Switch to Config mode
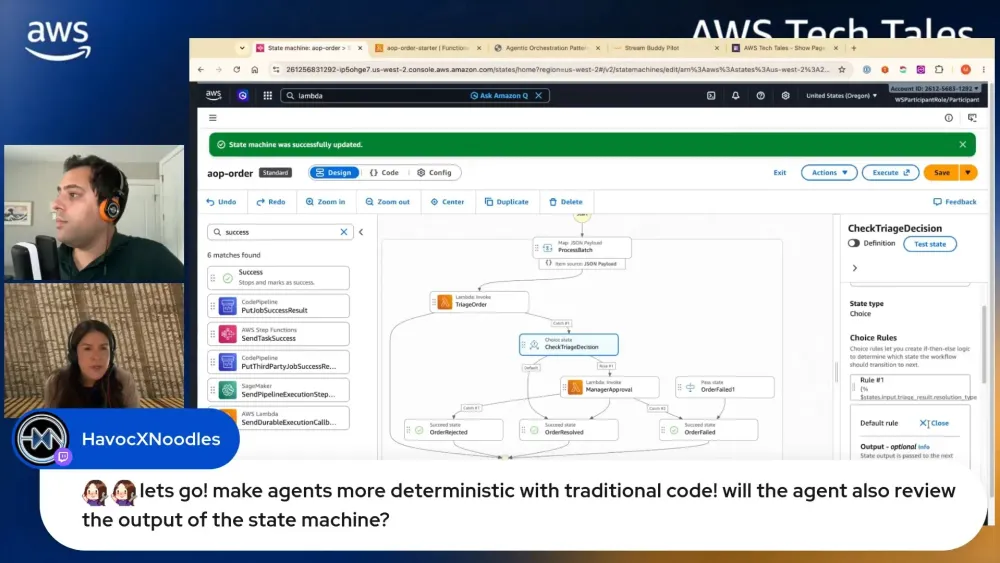This screenshot has width=1000, height=563. pyautogui.click(x=434, y=173)
